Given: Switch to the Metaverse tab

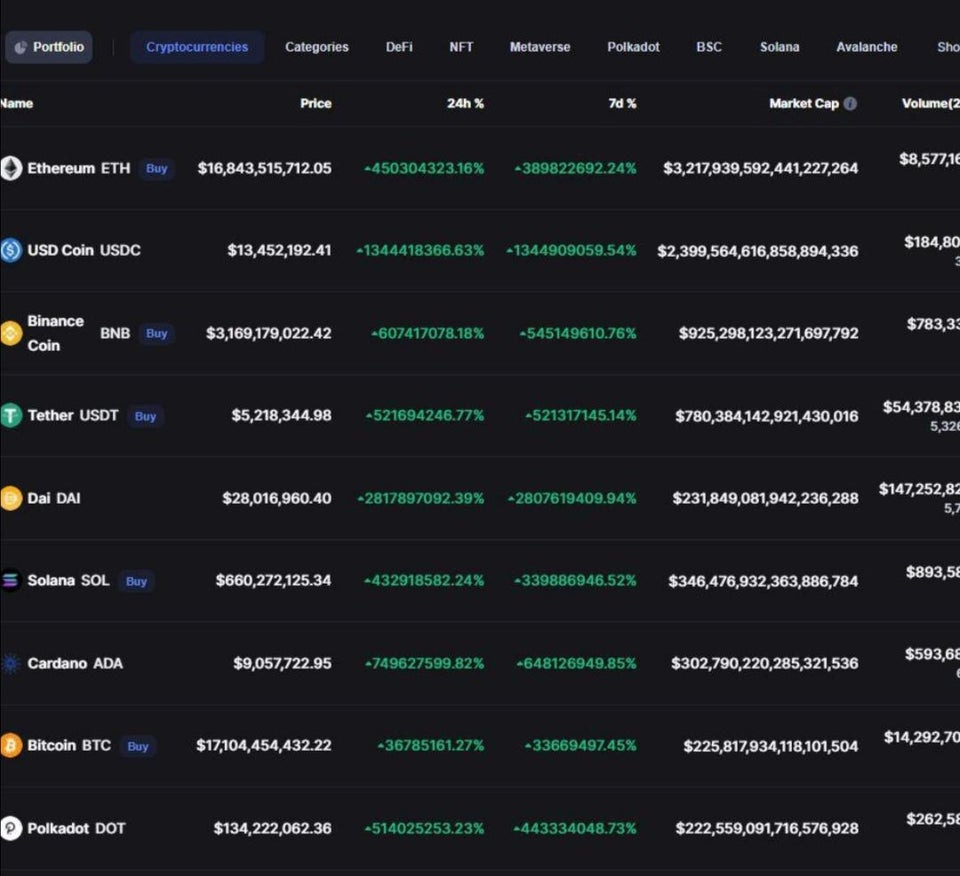Looking at the screenshot, I should click(540, 47).
